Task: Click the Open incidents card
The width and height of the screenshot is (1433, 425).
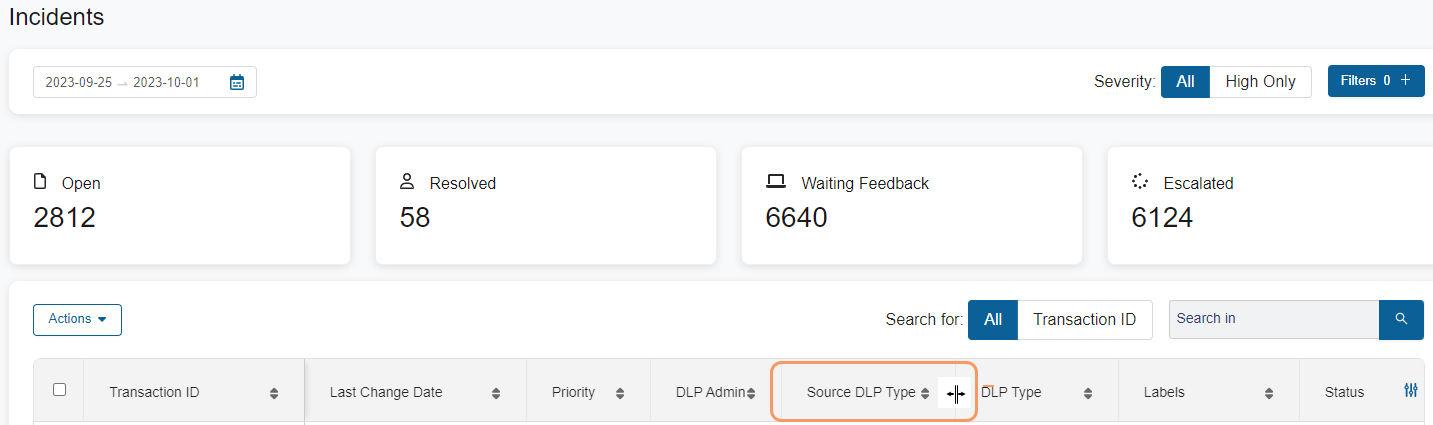Action: pyautogui.click(x=179, y=206)
